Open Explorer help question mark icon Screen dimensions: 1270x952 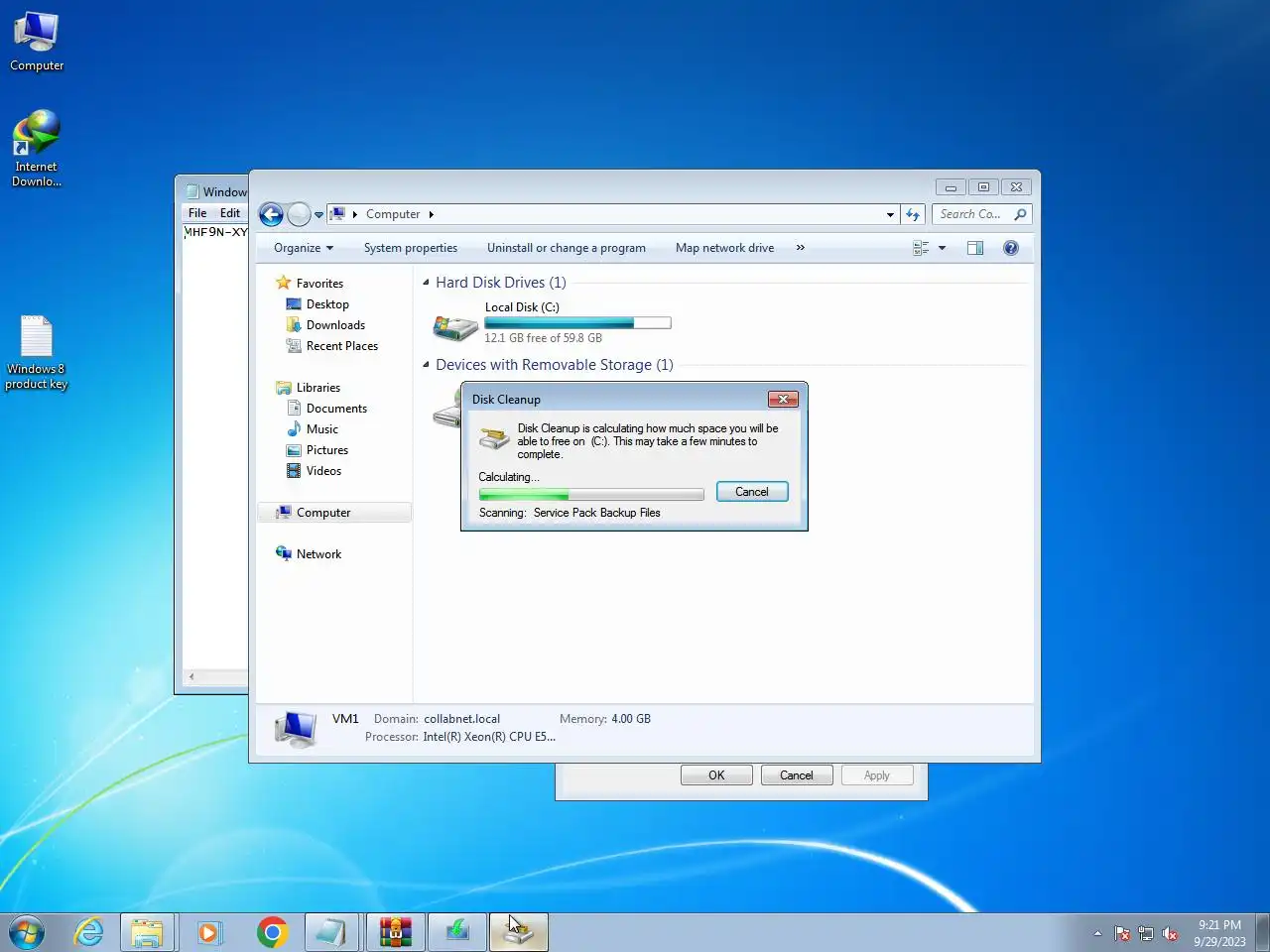[x=1011, y=248]
